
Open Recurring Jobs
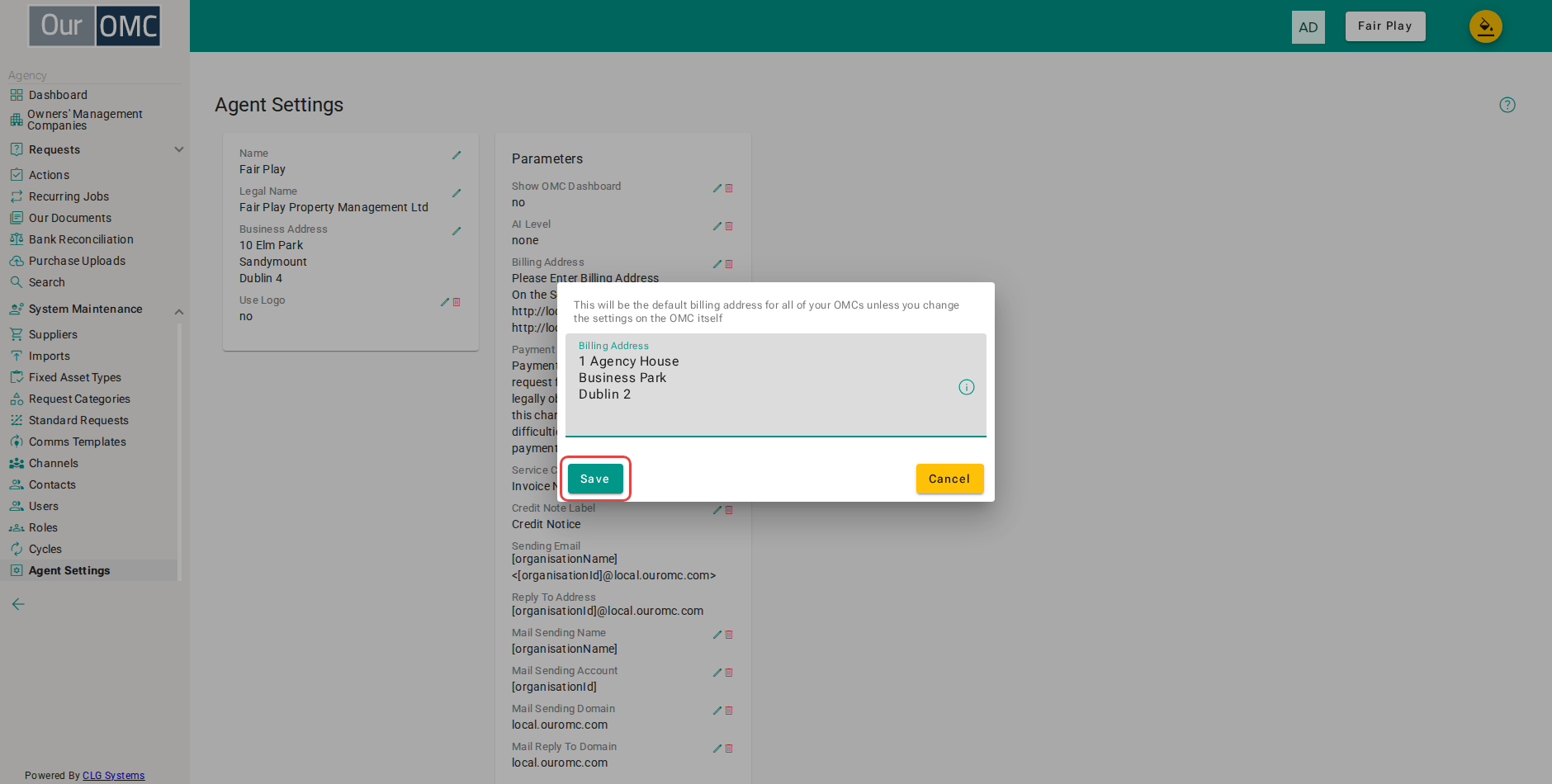coord(69,196)
